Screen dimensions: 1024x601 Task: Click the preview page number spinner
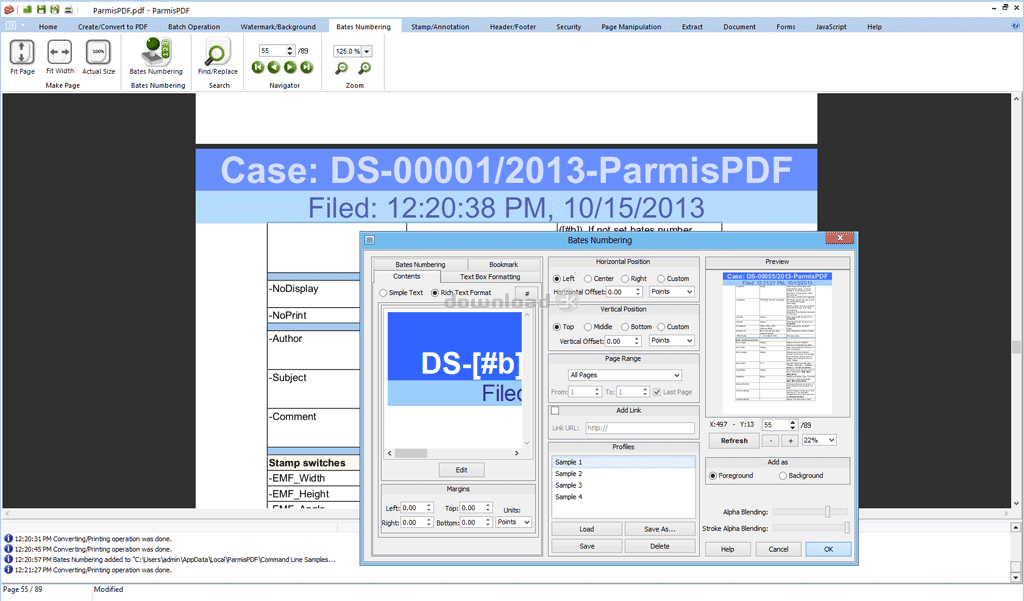click(x=792, y=425)
